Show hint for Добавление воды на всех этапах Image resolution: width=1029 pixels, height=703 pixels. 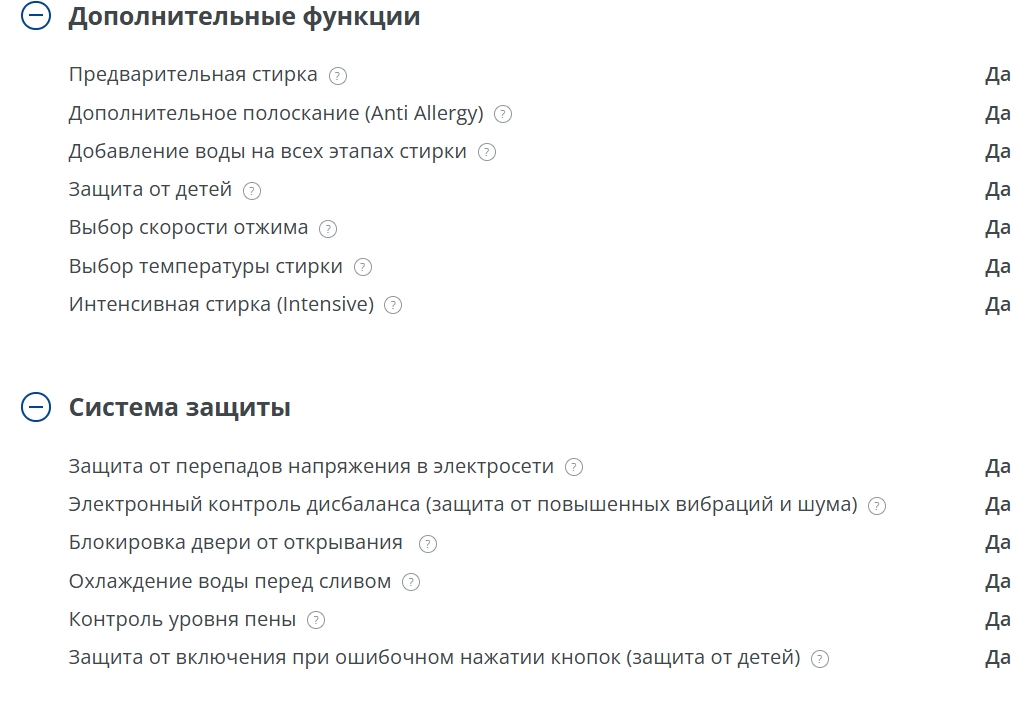coord(487,152)
